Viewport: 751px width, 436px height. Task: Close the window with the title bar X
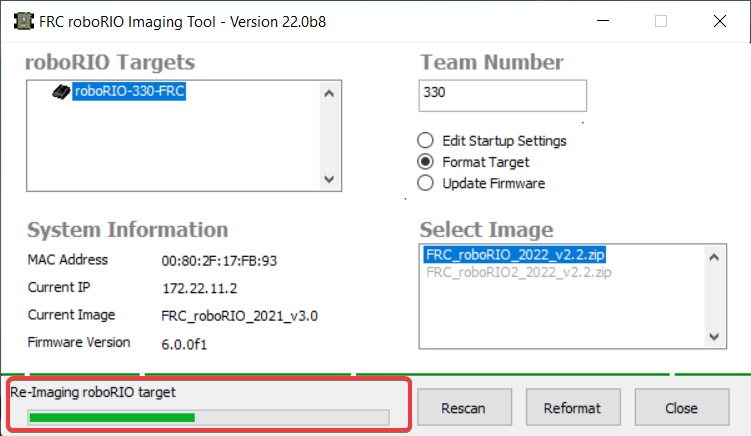[717, 21]
